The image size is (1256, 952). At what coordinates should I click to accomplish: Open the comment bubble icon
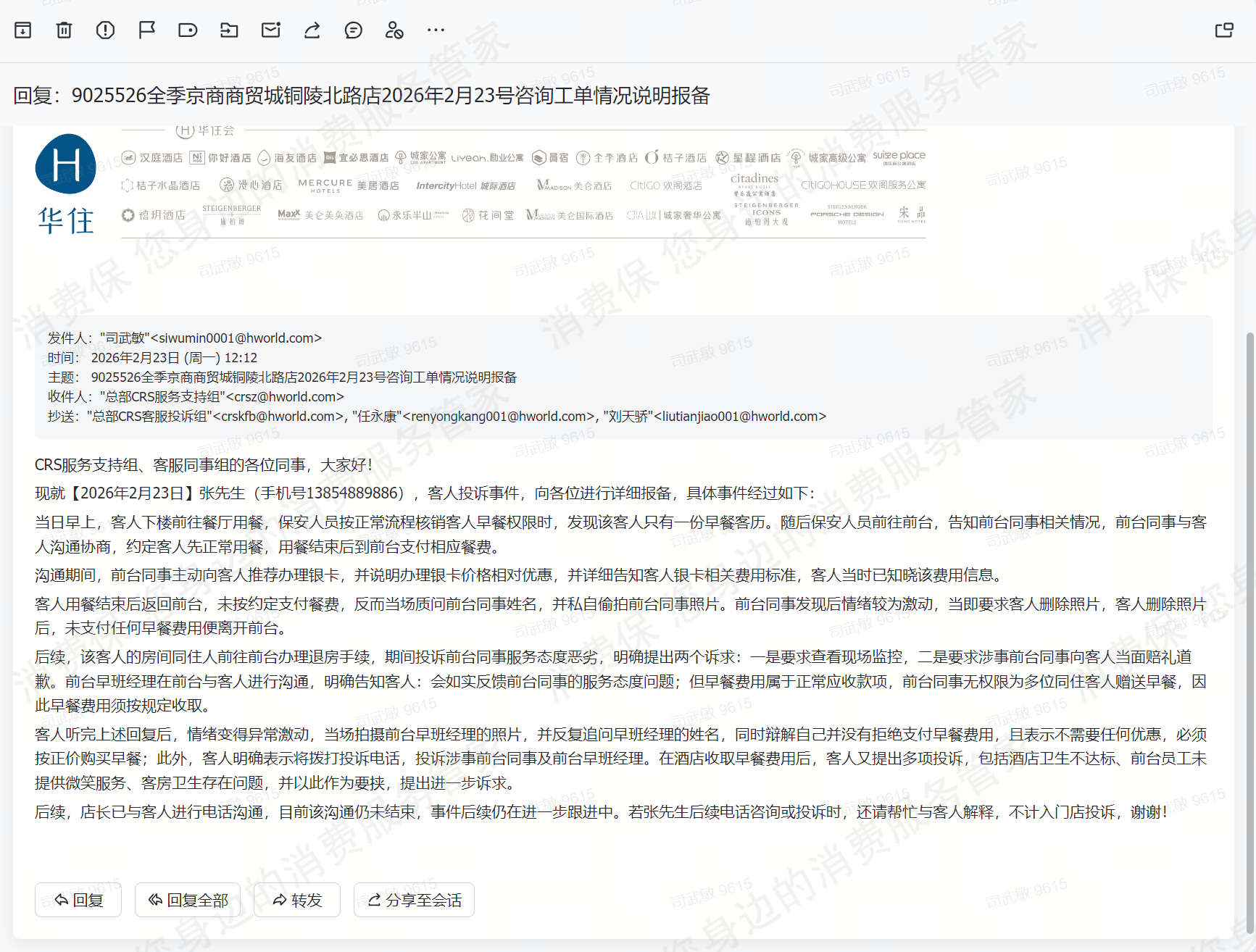pyautogui.click(x=354, y=30)
